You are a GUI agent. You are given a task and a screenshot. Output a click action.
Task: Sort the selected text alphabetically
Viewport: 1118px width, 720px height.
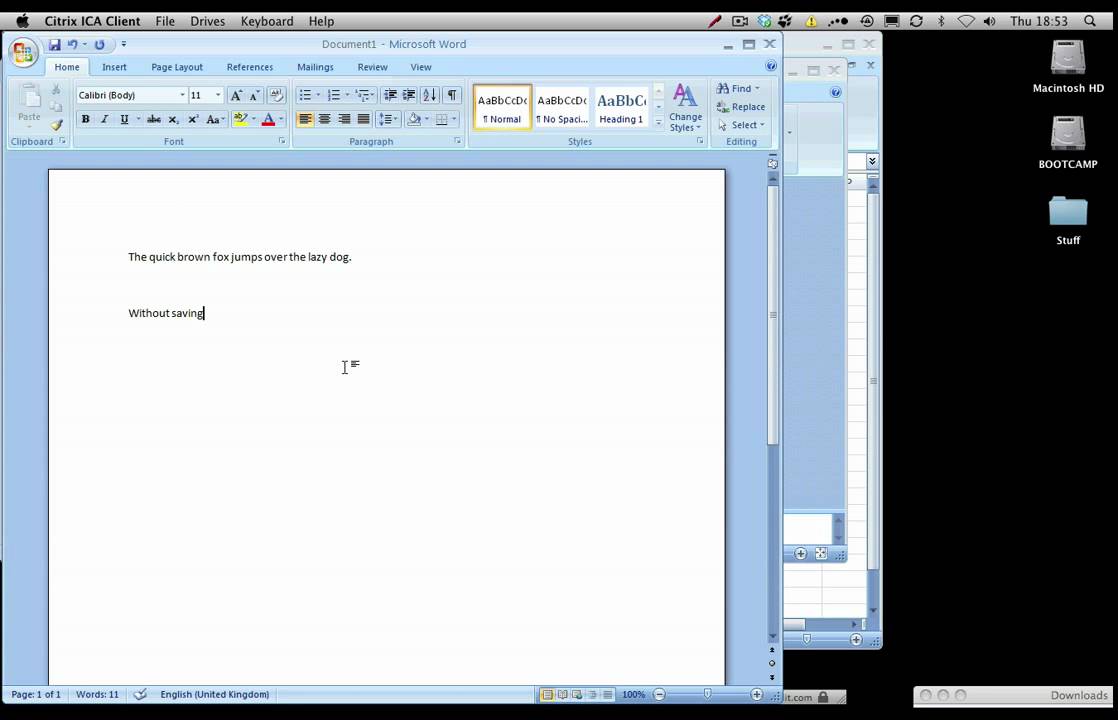430,95
